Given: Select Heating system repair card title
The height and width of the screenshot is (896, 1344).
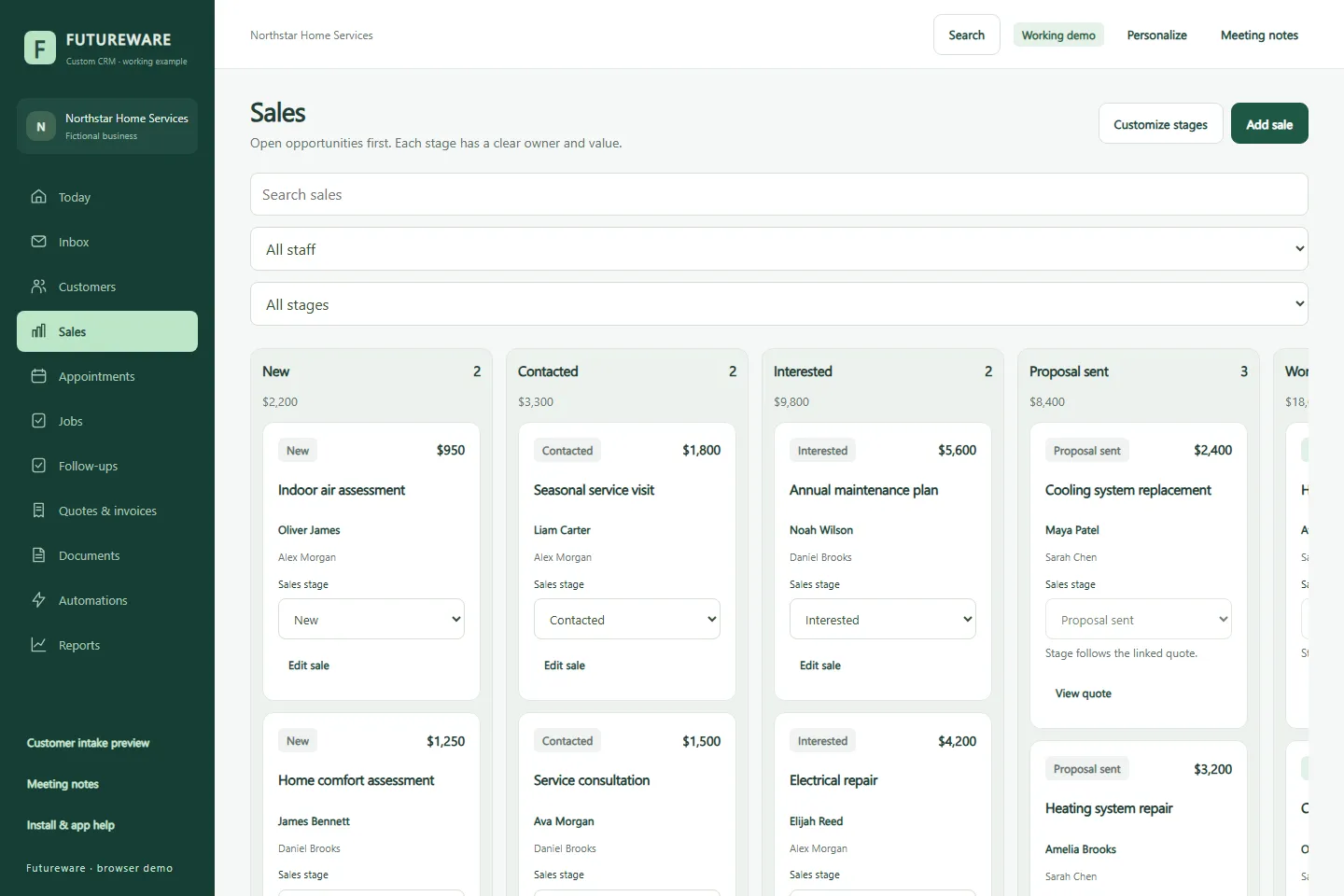Looking at the screenshot, I should coord(1109,808).
